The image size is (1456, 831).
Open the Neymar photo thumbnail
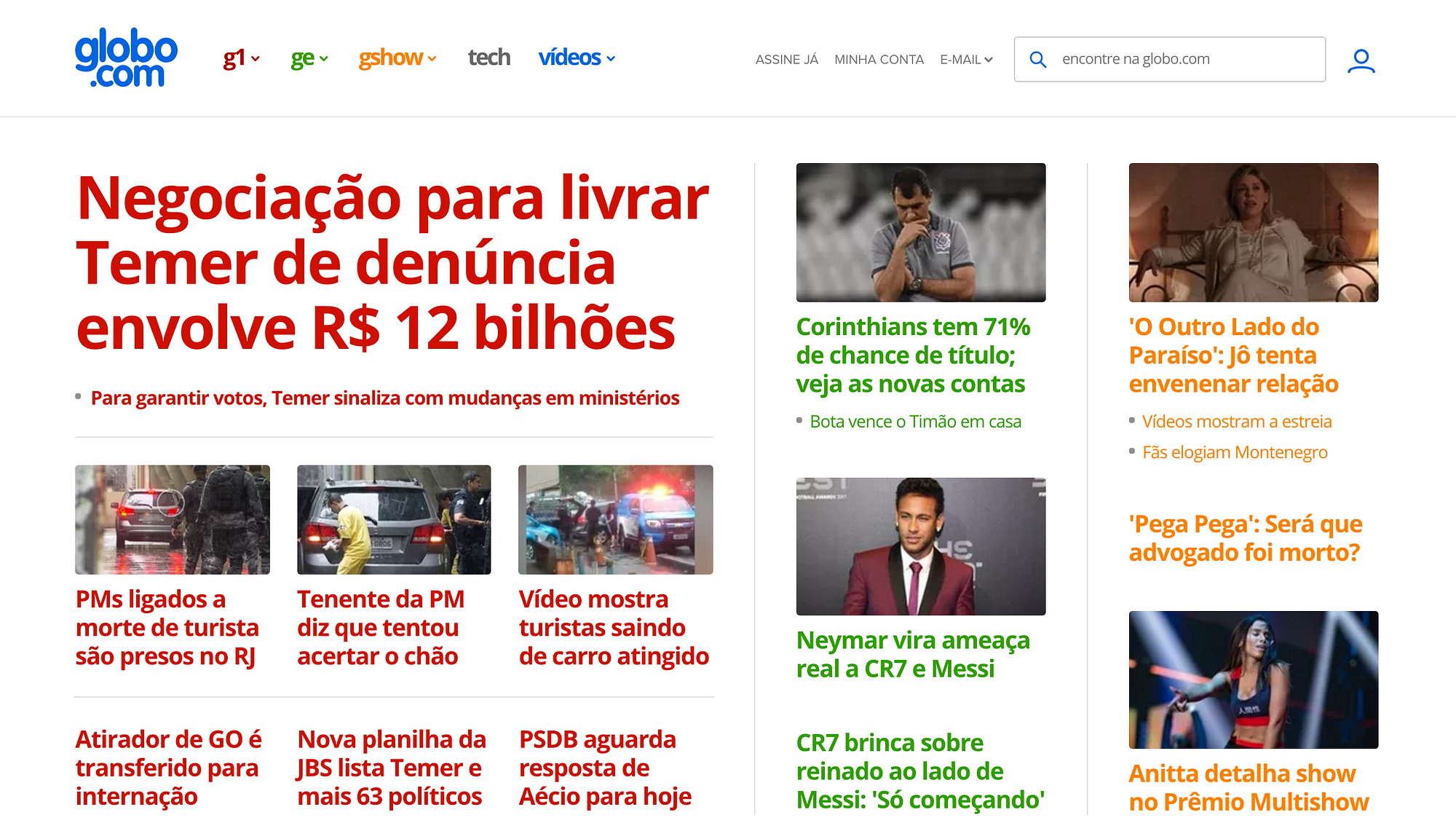(x=921, y=546)
